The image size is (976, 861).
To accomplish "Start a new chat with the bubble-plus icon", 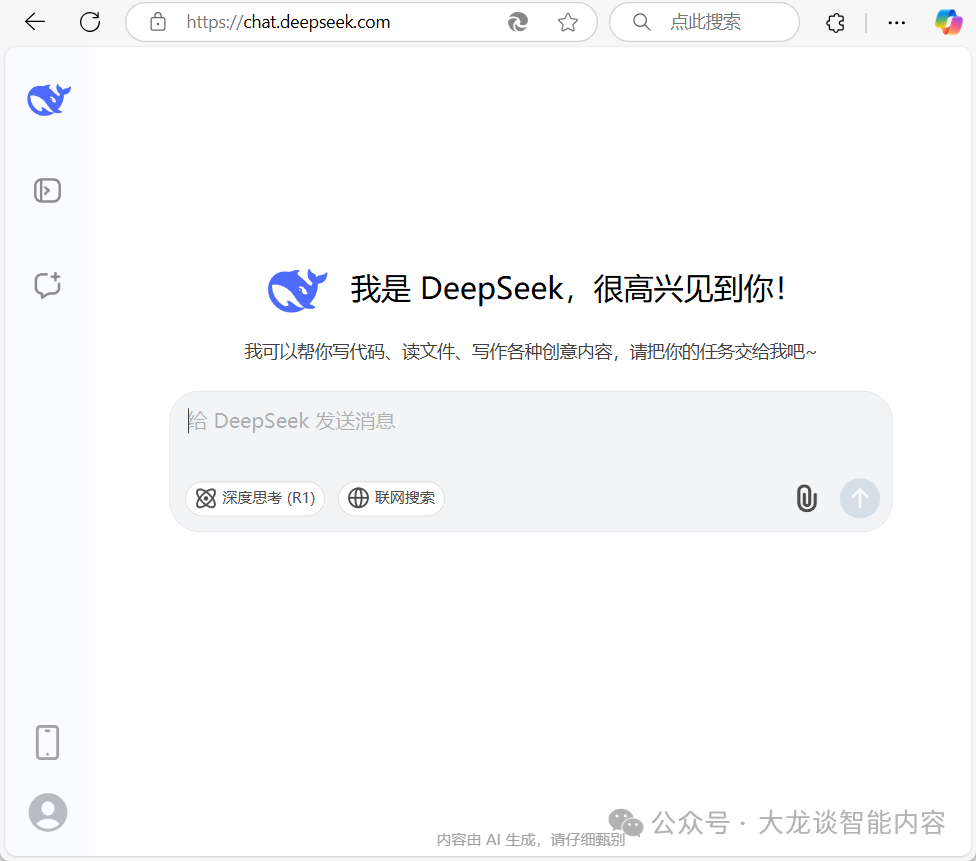I will click(x=47, y=285).
